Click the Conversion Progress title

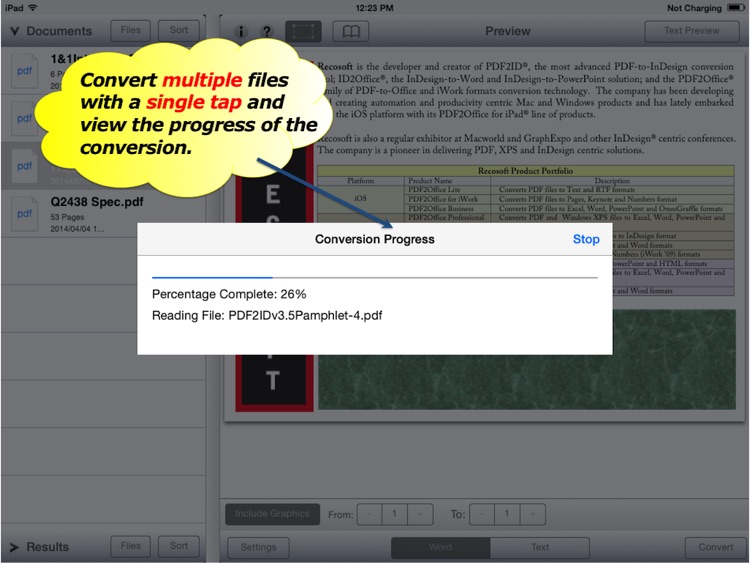(x=375, y=239)
